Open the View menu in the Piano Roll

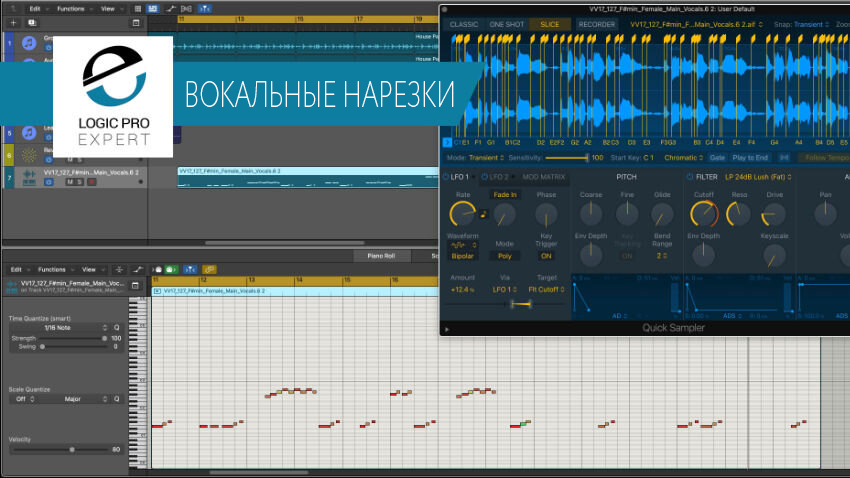tap(89, 269)
